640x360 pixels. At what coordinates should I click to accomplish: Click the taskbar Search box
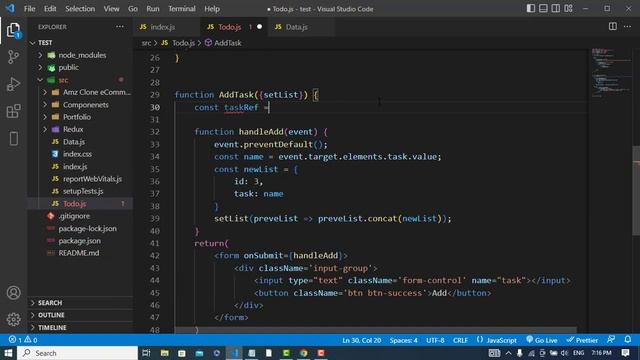[78, 353]
